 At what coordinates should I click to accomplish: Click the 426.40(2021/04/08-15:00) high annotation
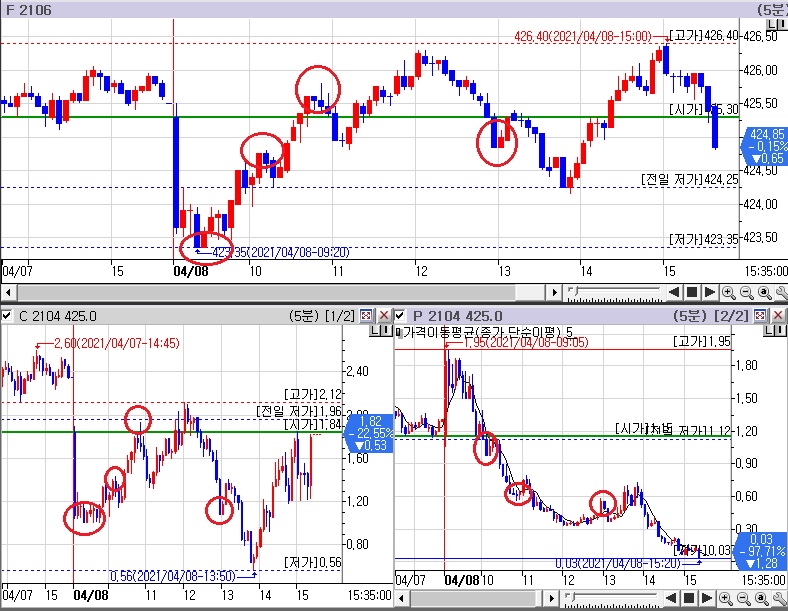click(x=583, y=36)
